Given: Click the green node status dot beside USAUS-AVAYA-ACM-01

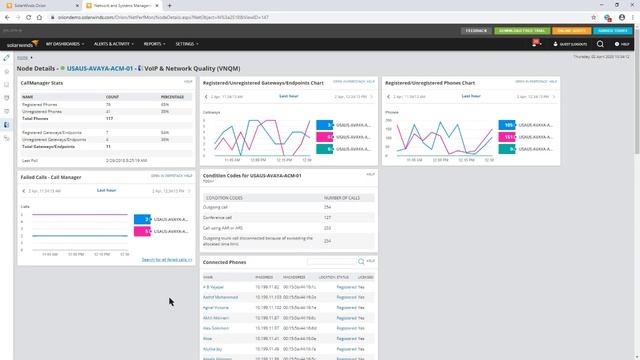Looking at the screenshot, I should pos(63,68).
